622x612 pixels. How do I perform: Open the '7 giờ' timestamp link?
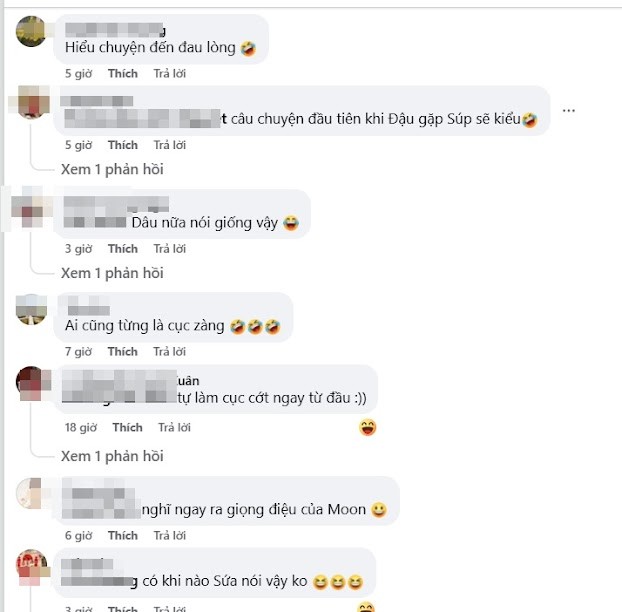pos(79,351)
